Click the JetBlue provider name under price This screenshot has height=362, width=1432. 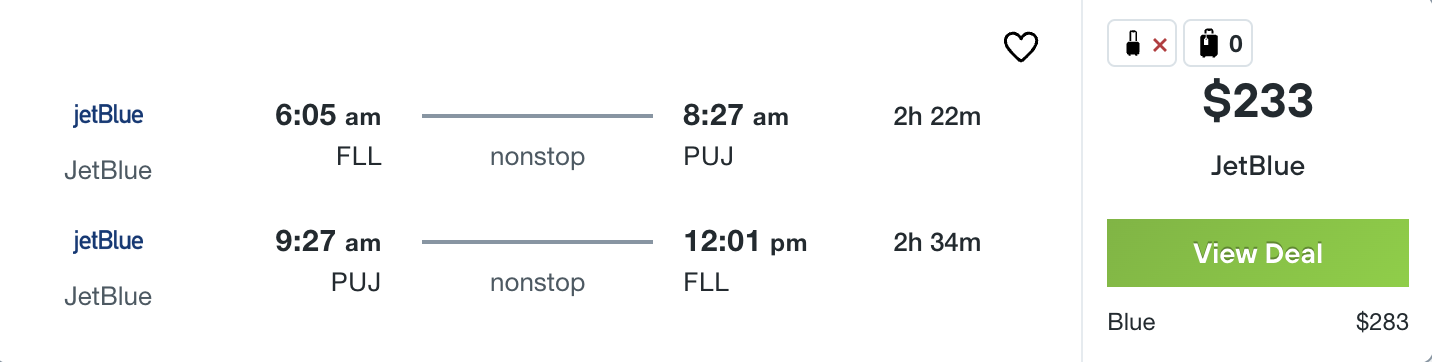(1258, 166)
